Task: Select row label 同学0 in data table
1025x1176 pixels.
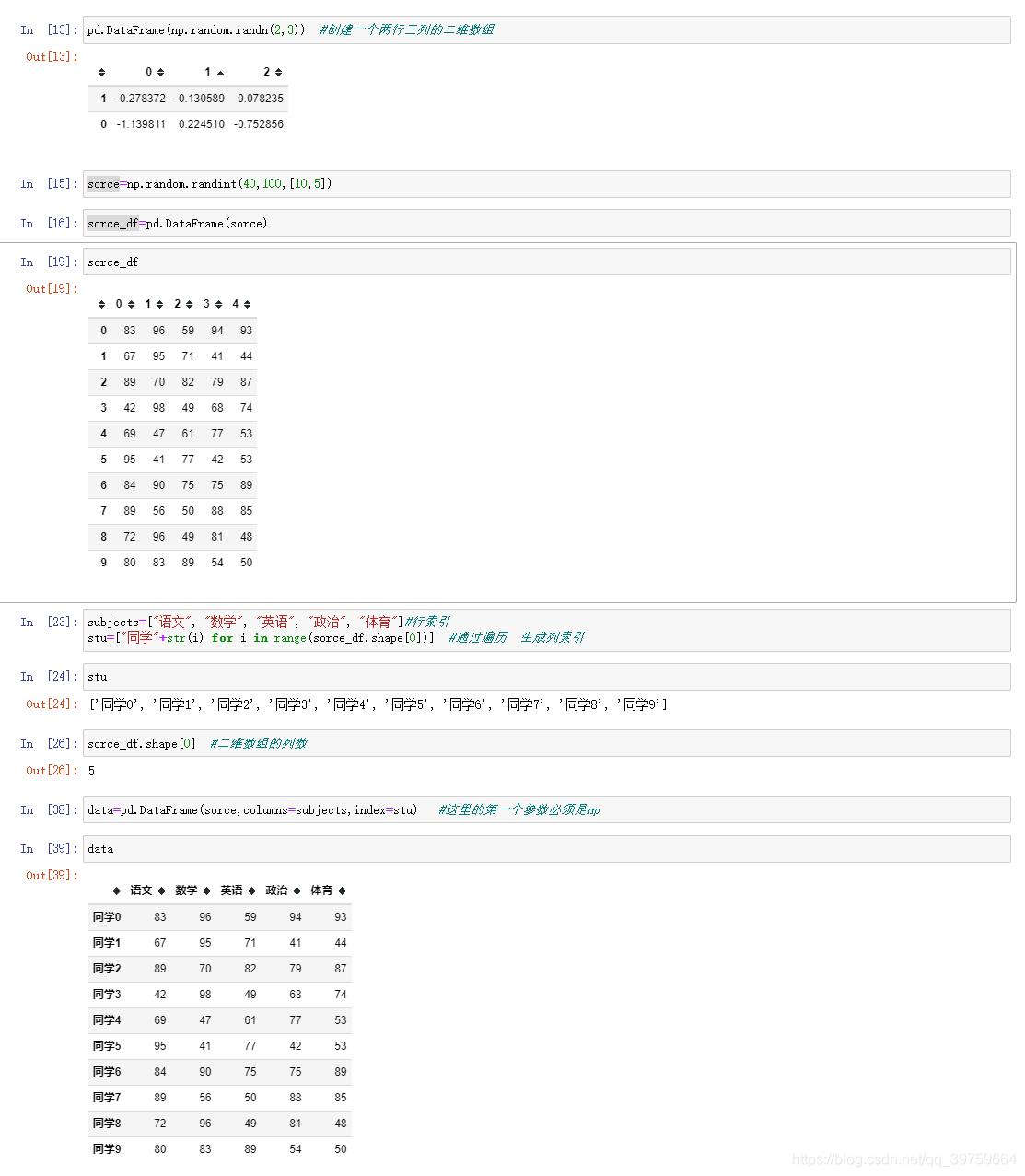Action: (x=107, y=917)
